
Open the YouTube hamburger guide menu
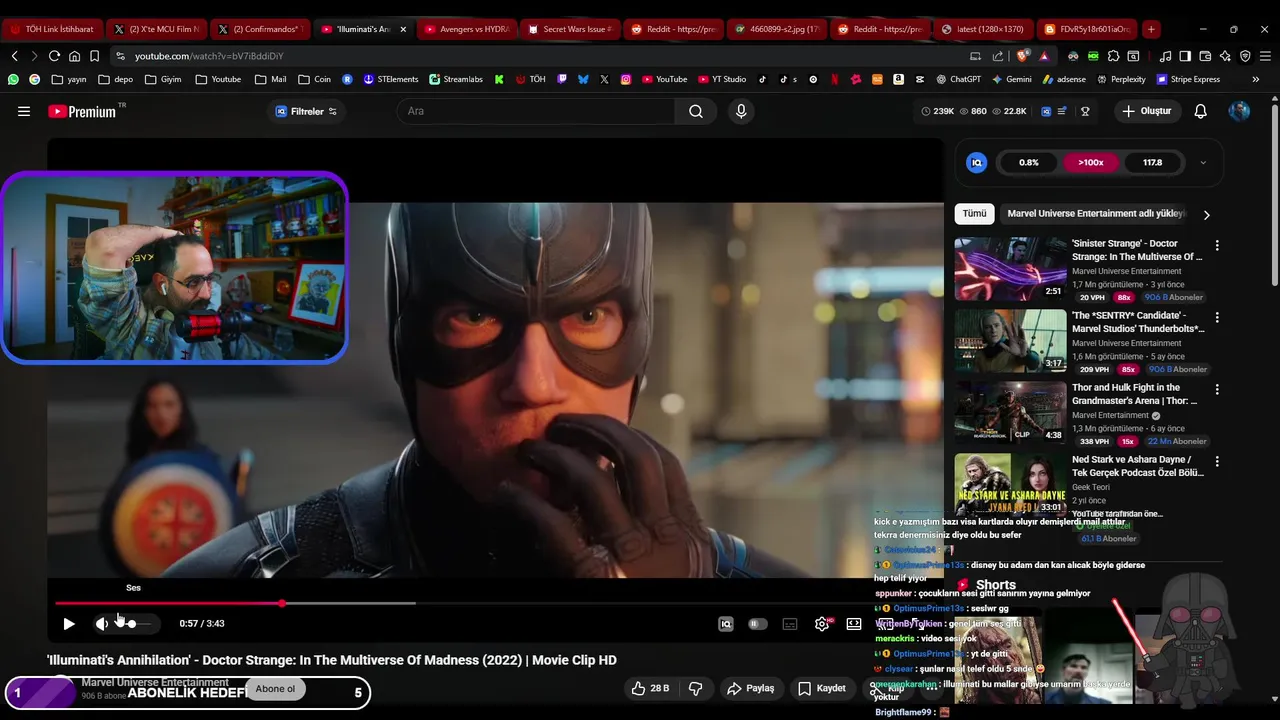coord(24,112)
